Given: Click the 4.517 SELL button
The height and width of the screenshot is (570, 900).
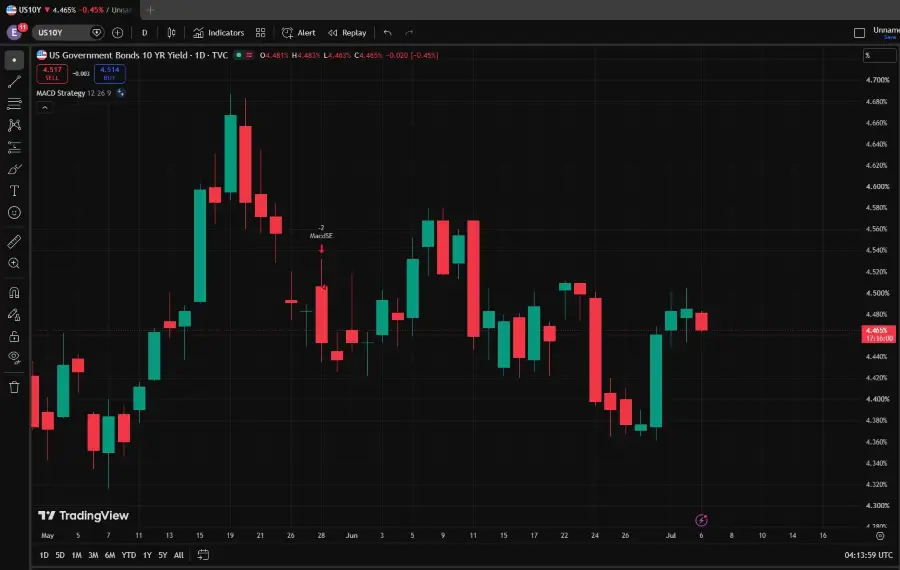Looking at the screenshot, I should 52,73.
